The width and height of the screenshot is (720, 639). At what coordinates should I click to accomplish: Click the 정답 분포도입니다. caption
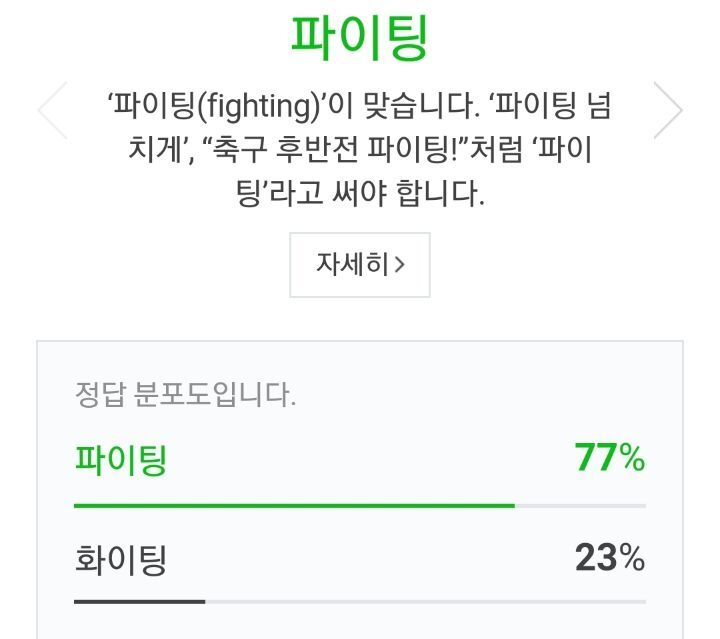(x=186, y=394)
